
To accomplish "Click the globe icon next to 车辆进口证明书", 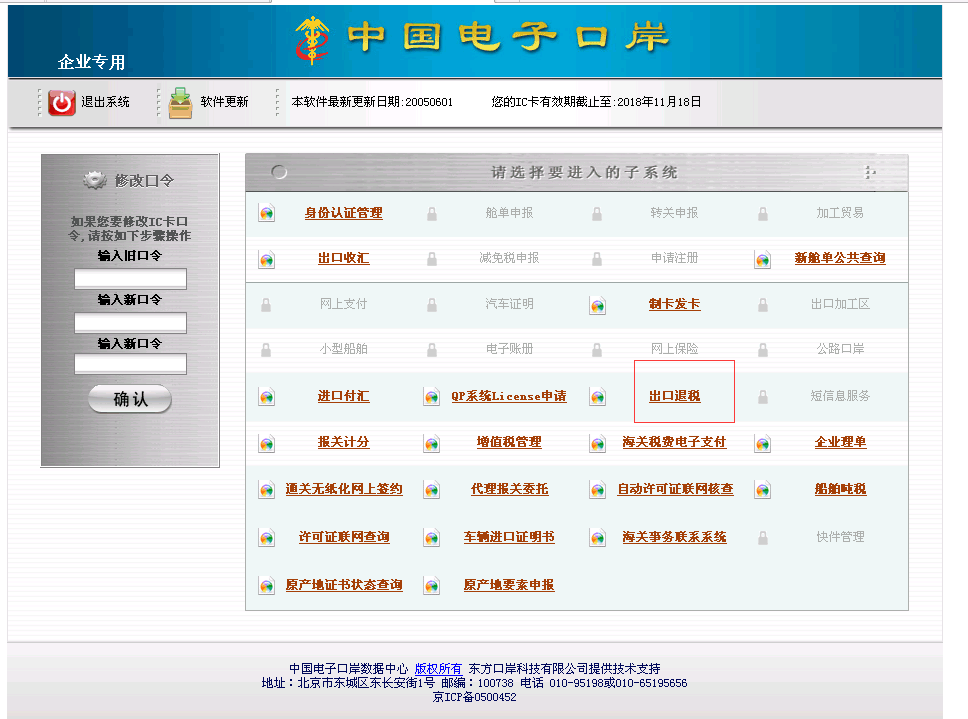I will coord(432,538).
